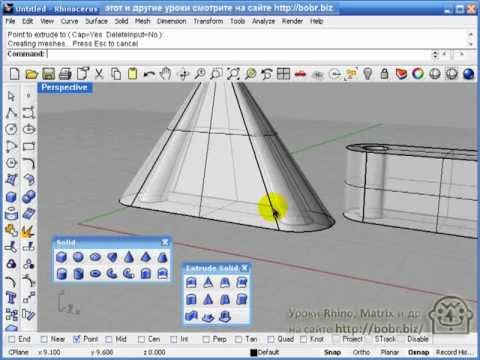Viewport: 480px width, 360px height.
Task: Click the New file icon
Action: click(14, 74)
